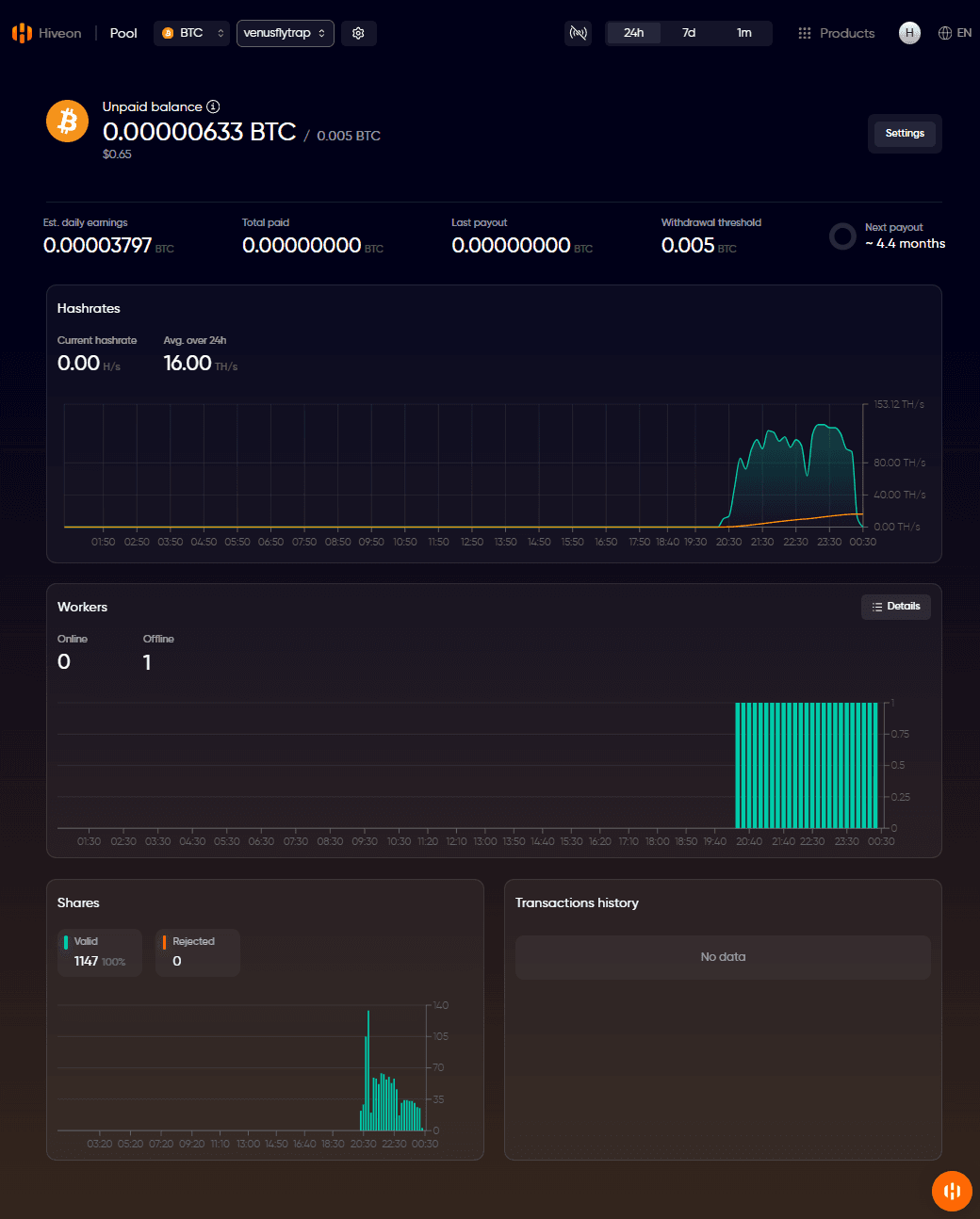Image resolution: width=980 pixels, height=1219 pixels.
Task: Click the Next payout progress ring
Action: (x=842, y=236)
